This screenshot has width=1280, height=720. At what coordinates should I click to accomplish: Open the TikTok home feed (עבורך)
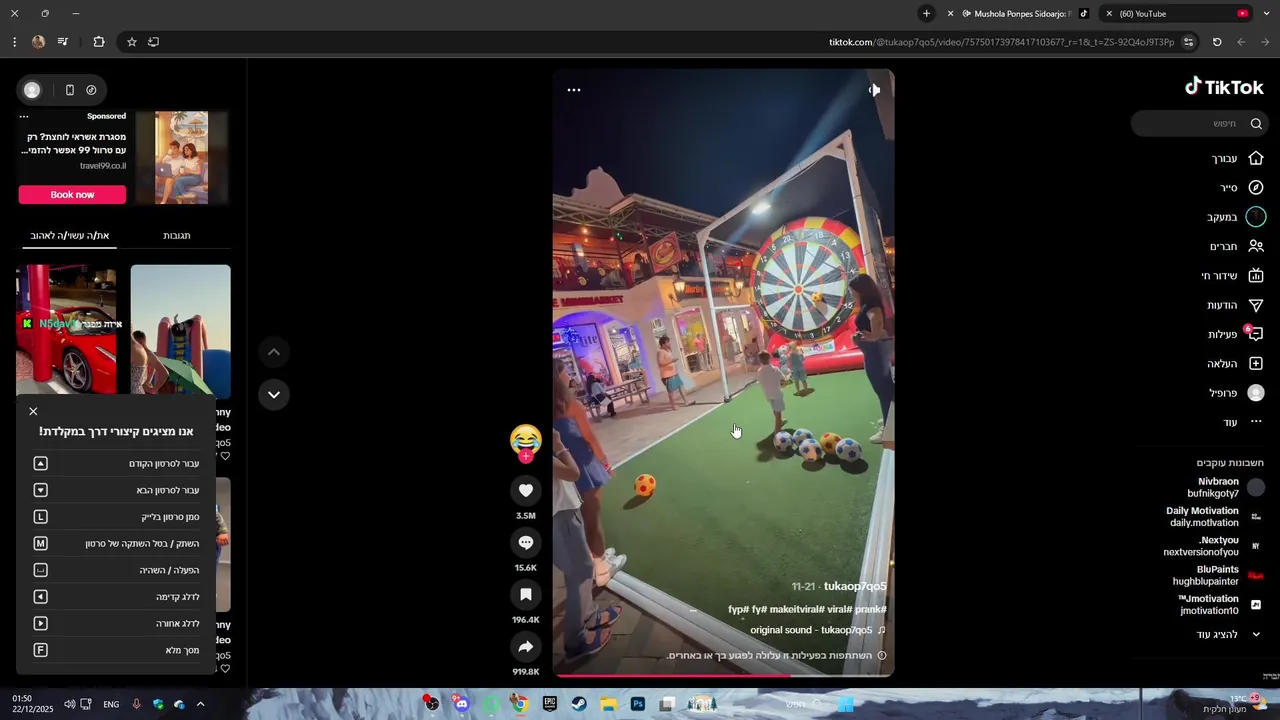pos(1238,158)
